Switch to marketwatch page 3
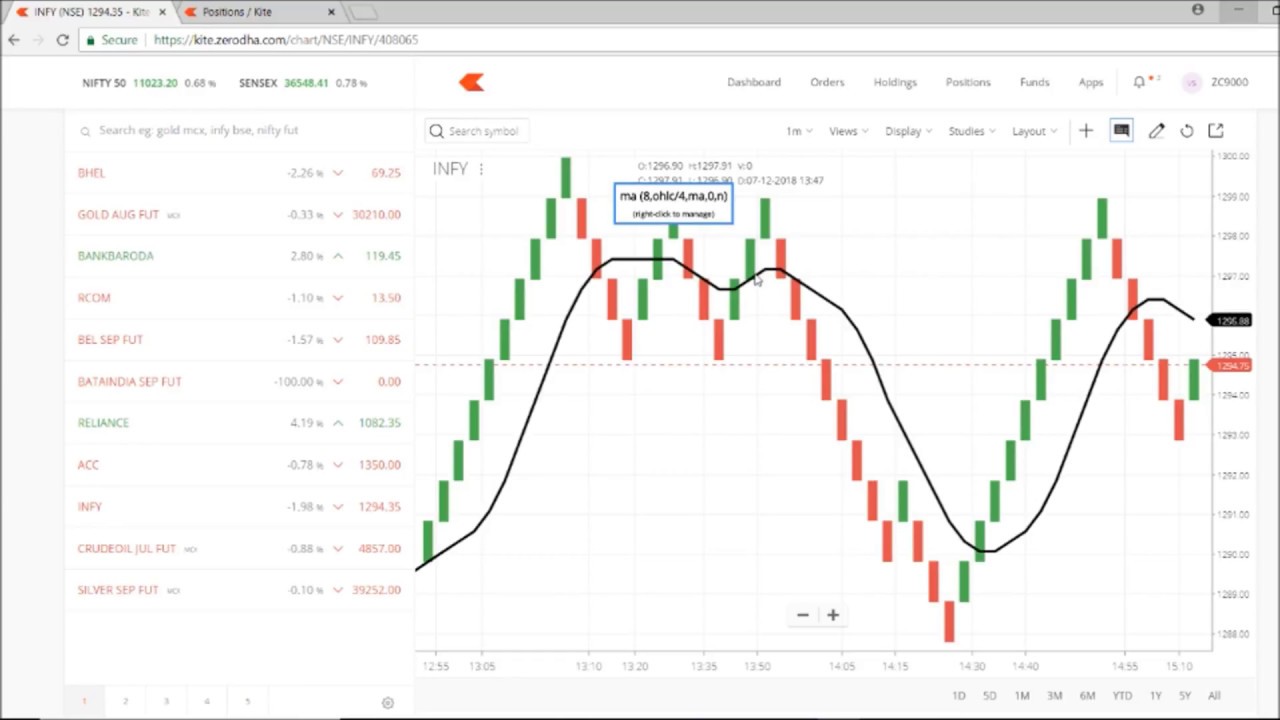The width and height of the screenshot is (1280, 720). click(166, 702)
